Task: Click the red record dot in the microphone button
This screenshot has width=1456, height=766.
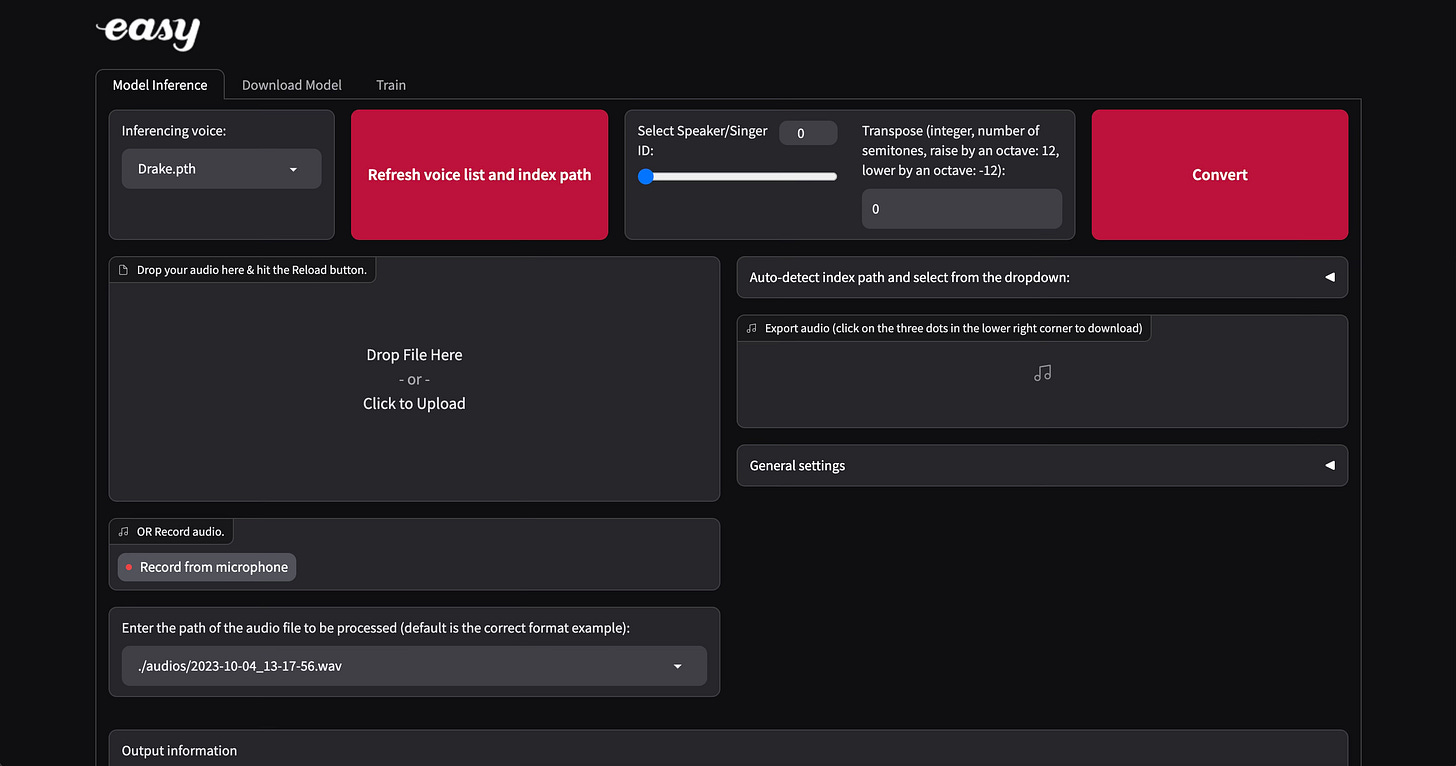Action: [x=128, y=567]
